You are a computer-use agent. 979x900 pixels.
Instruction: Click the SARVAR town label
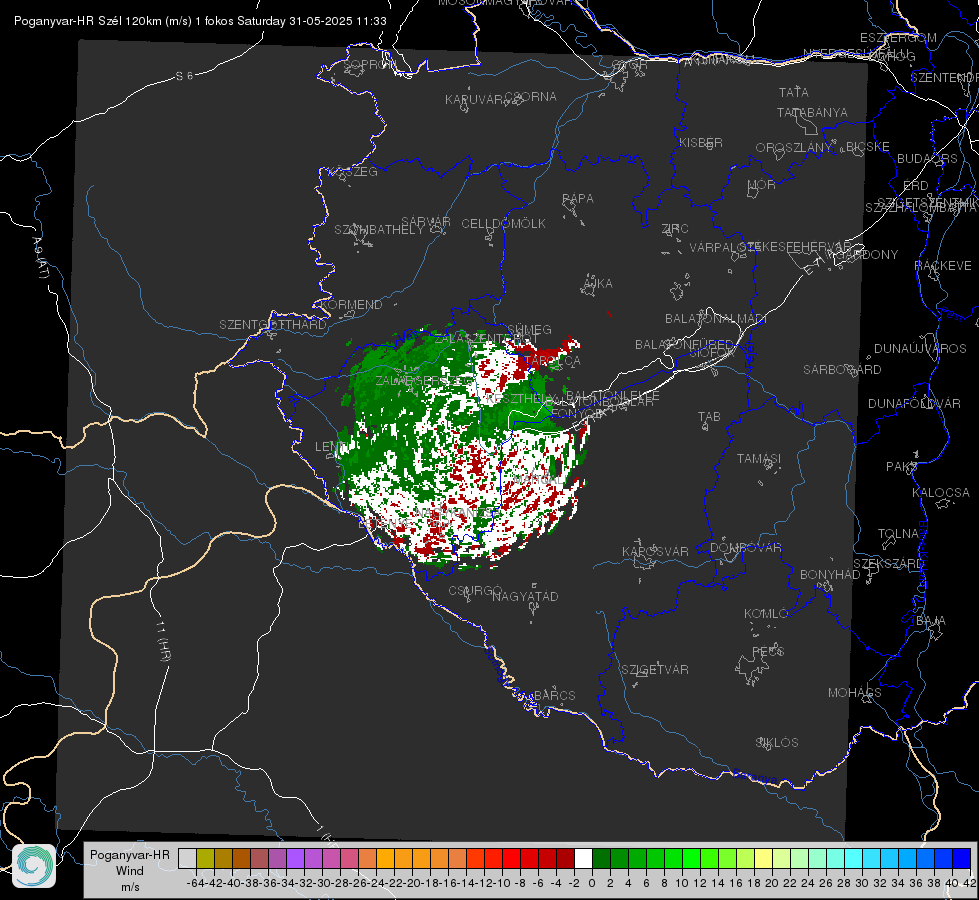[x=426, y=222]
